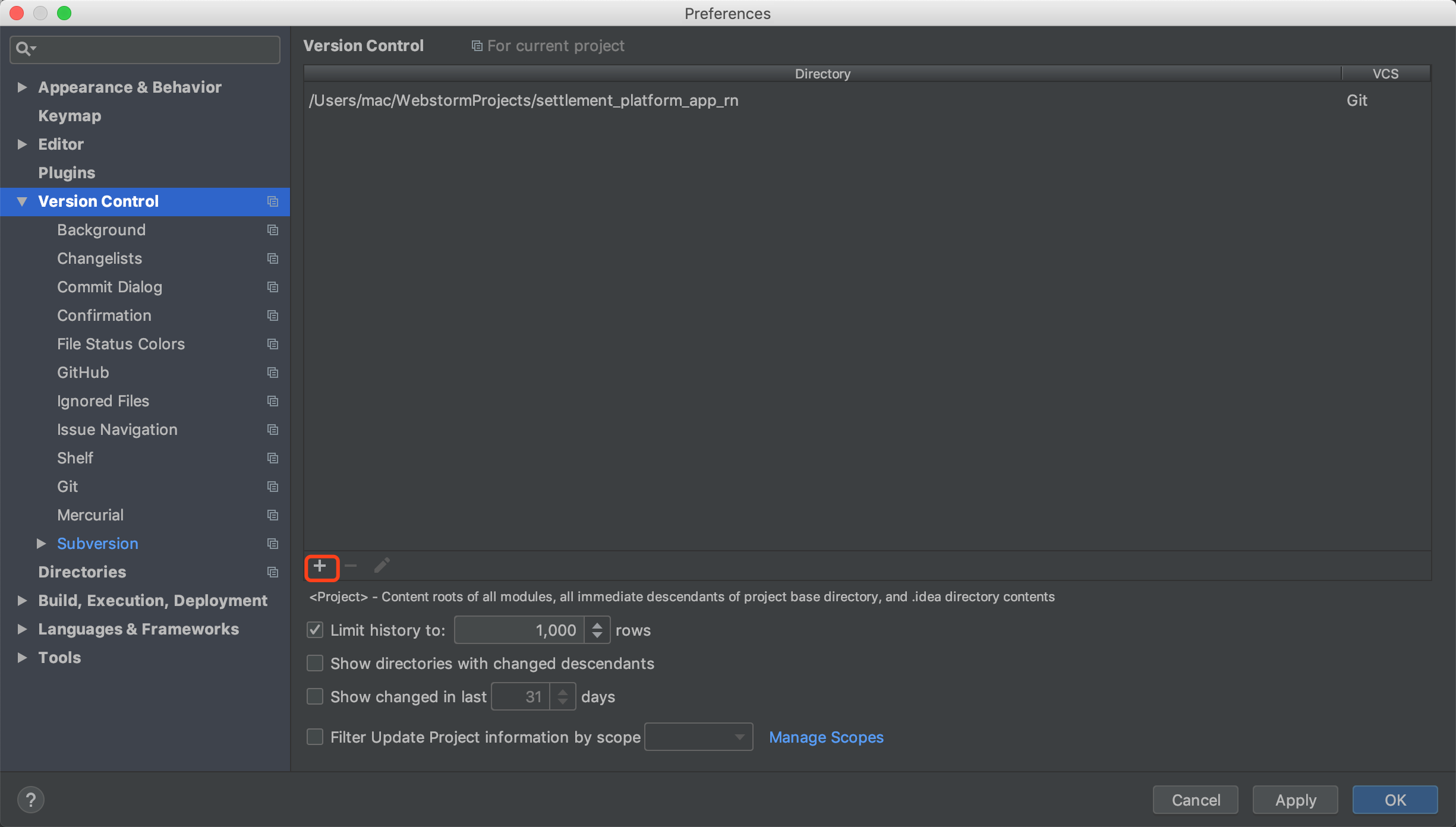Viewport: 1456px width, 827px height.
Task: Click the copy settings icon beside Version Control
Action: pyautogui.click(x=272, y=201)
